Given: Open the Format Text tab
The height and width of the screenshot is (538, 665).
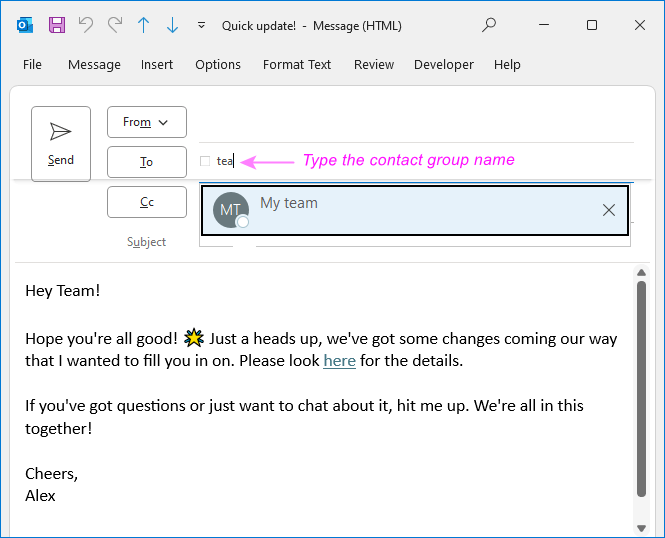Looking at the screenshot, I should pos(297,64).
